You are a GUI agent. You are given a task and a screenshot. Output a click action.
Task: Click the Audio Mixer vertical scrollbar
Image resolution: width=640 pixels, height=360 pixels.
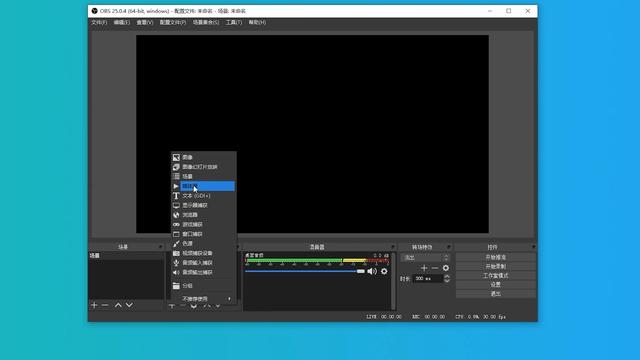coord(393,282)
